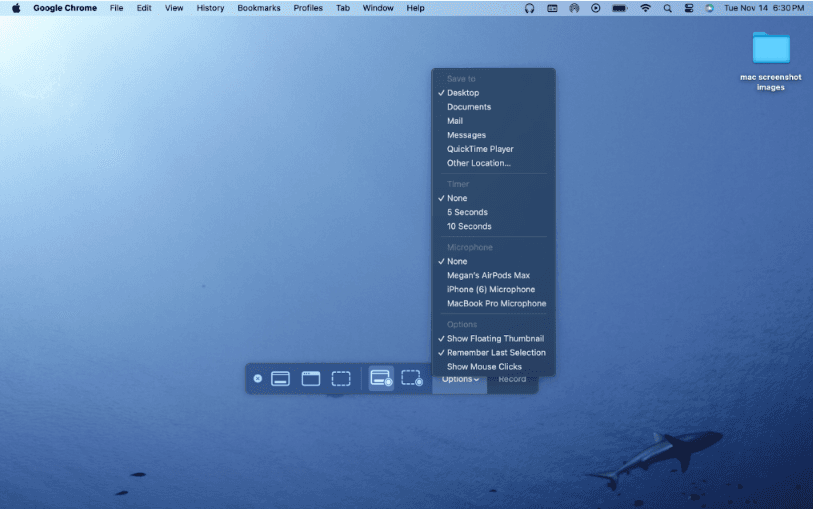Select MacBook Pro Microphone
The height and width of the screenshot is (509, 813).
496,304
